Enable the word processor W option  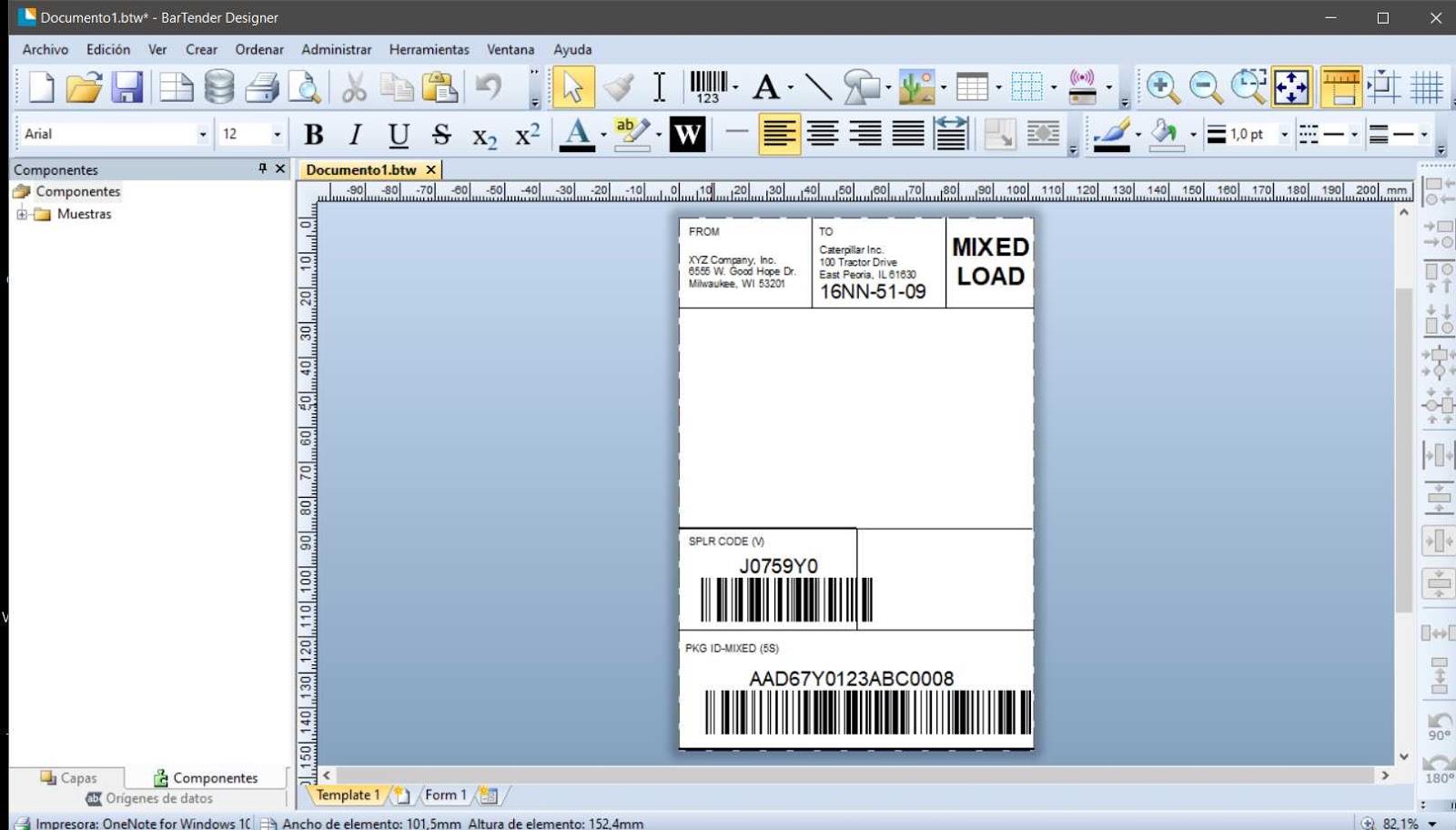coord(687,135)
